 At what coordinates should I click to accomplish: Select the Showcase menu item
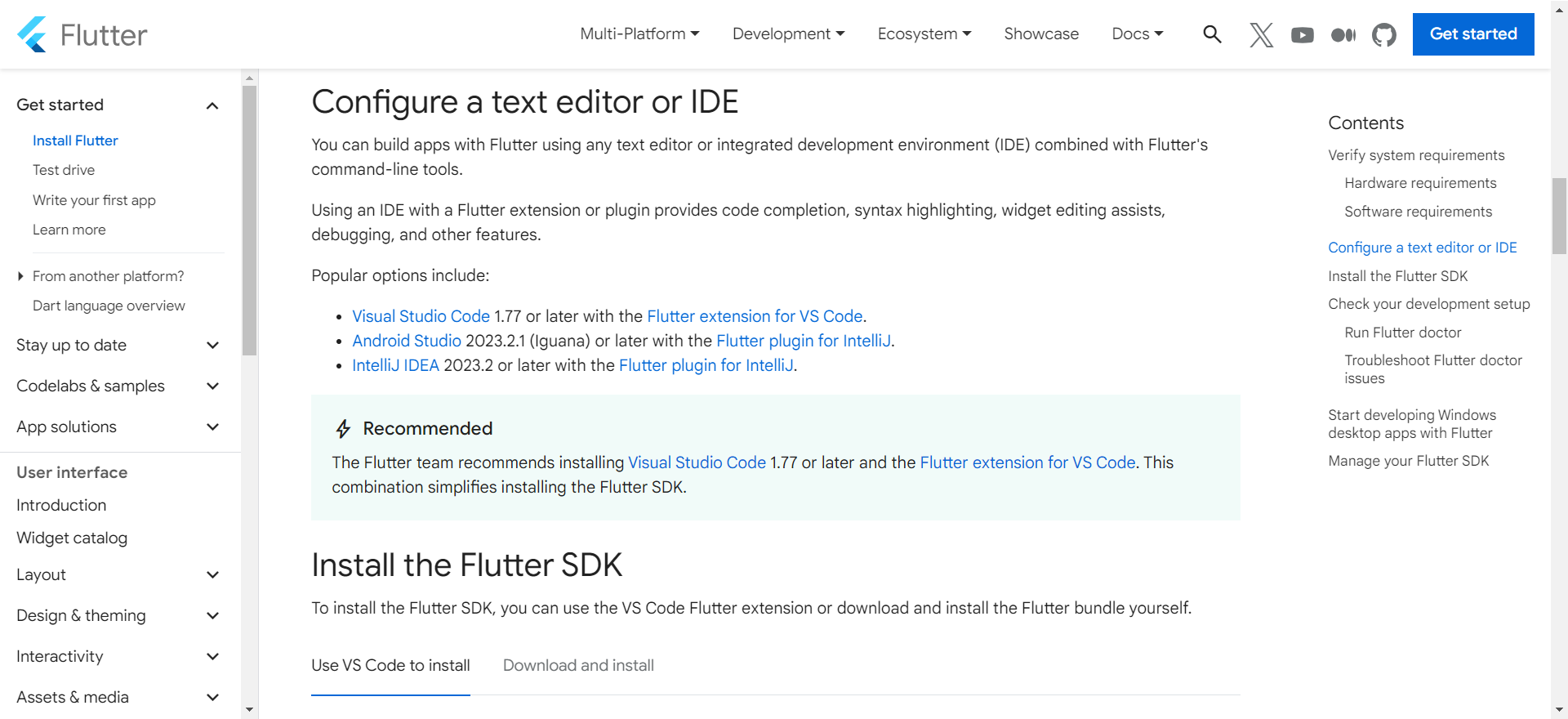(x=1041, y=33)
